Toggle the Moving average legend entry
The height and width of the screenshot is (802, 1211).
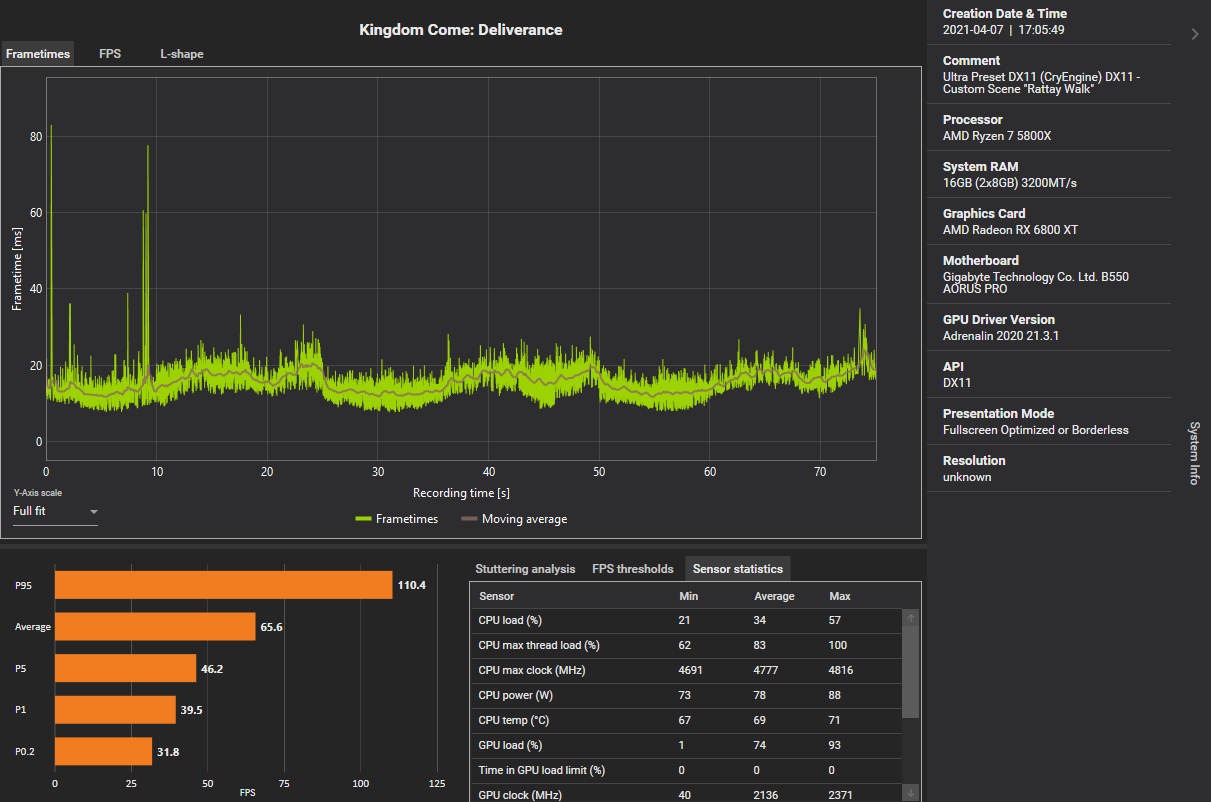tap(514, 519)
